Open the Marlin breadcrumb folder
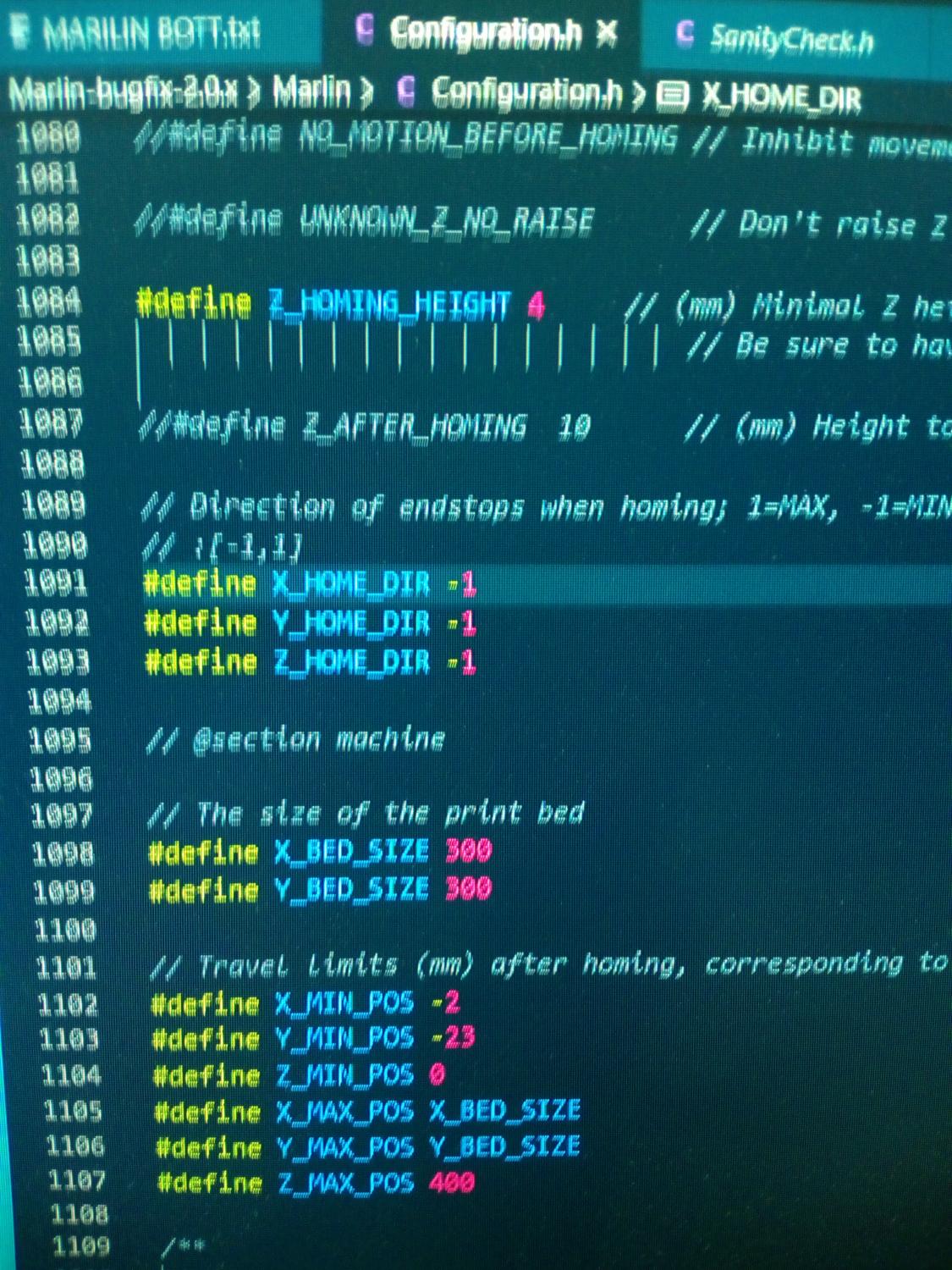Image resolution: width=952 pixels, height=1270 pixels. (x=311, y=91)
